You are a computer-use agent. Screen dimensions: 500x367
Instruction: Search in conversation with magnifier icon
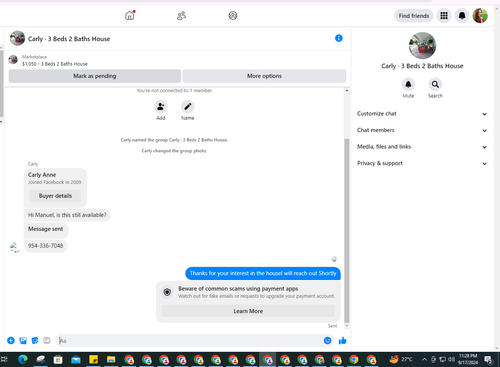click(435, 84)
